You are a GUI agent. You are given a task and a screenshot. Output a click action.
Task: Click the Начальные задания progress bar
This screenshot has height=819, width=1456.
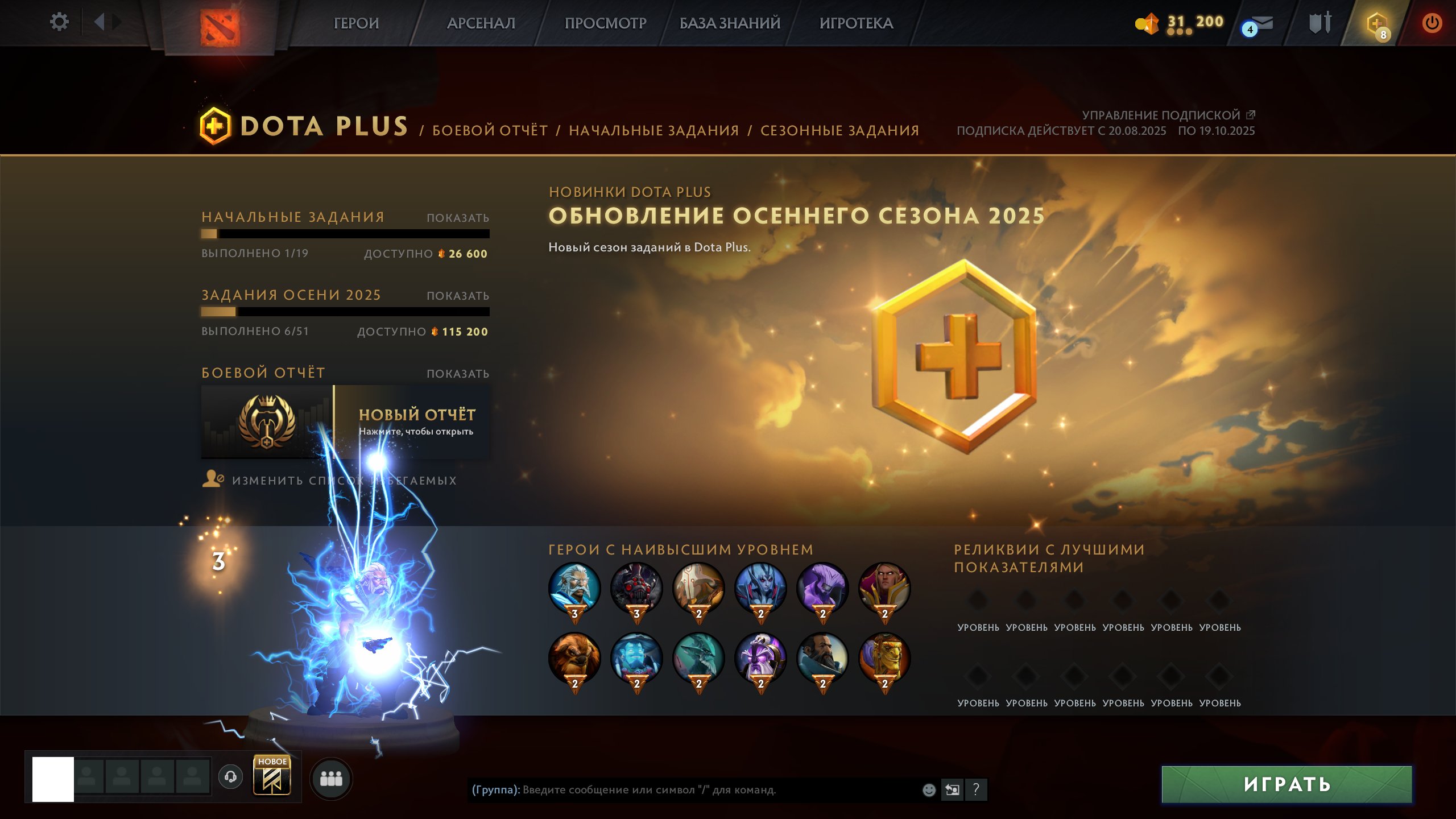(345, 234)
